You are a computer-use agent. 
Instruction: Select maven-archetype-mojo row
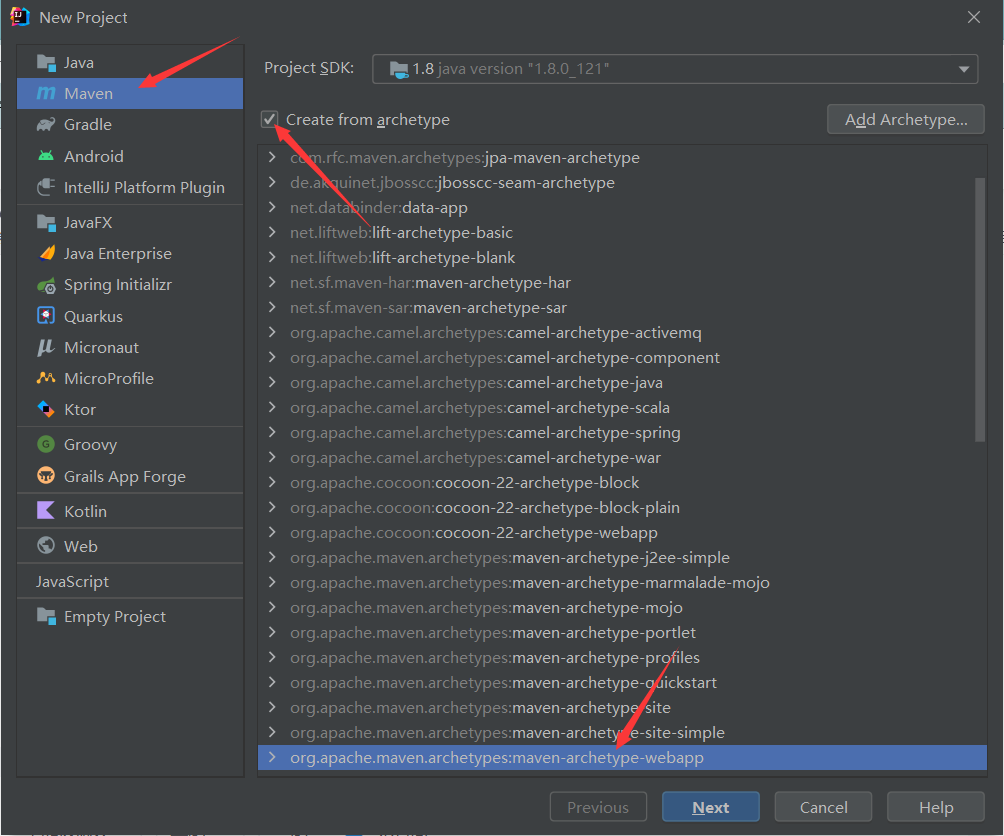click(622, 607)
